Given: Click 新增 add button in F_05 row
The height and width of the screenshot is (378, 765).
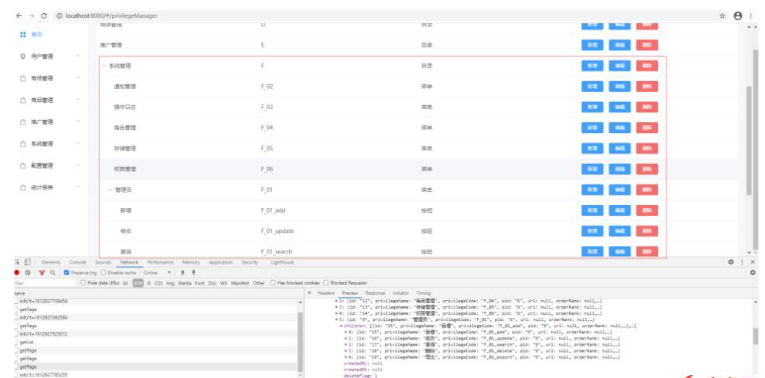Looking at the screenshot, I should (x=592, y=148).
